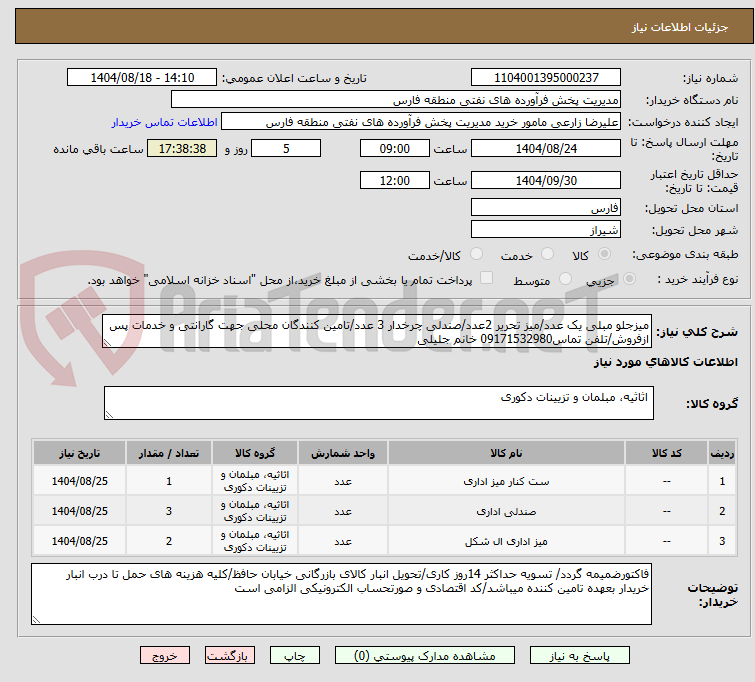The width and height of the screenshot is (755, 682).
Task: Select the 'متوسط' purchase type radio
Action: (x=567, y=280)
